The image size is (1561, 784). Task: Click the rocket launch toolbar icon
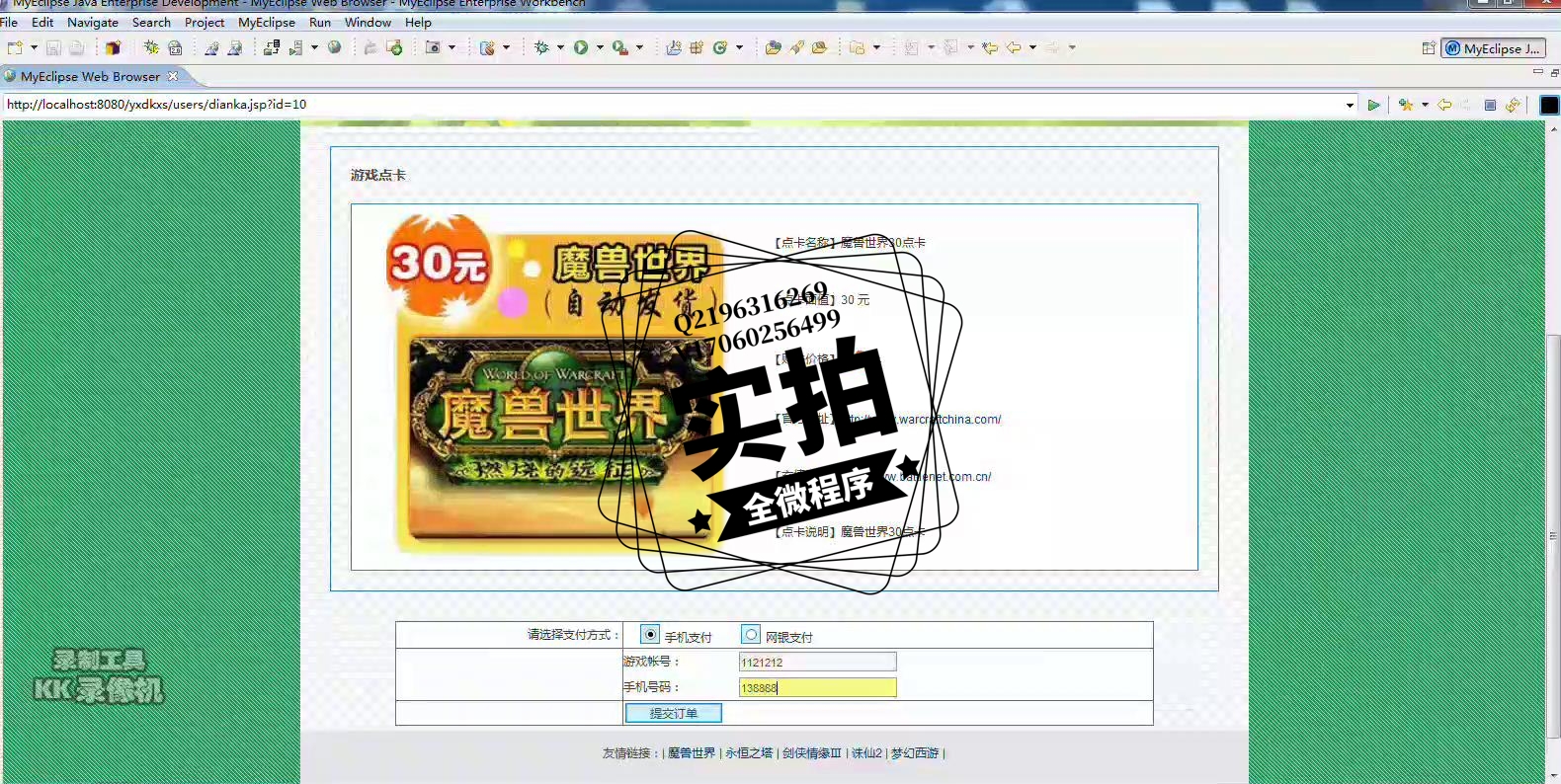pyautogui.click(x=796, y=47)
